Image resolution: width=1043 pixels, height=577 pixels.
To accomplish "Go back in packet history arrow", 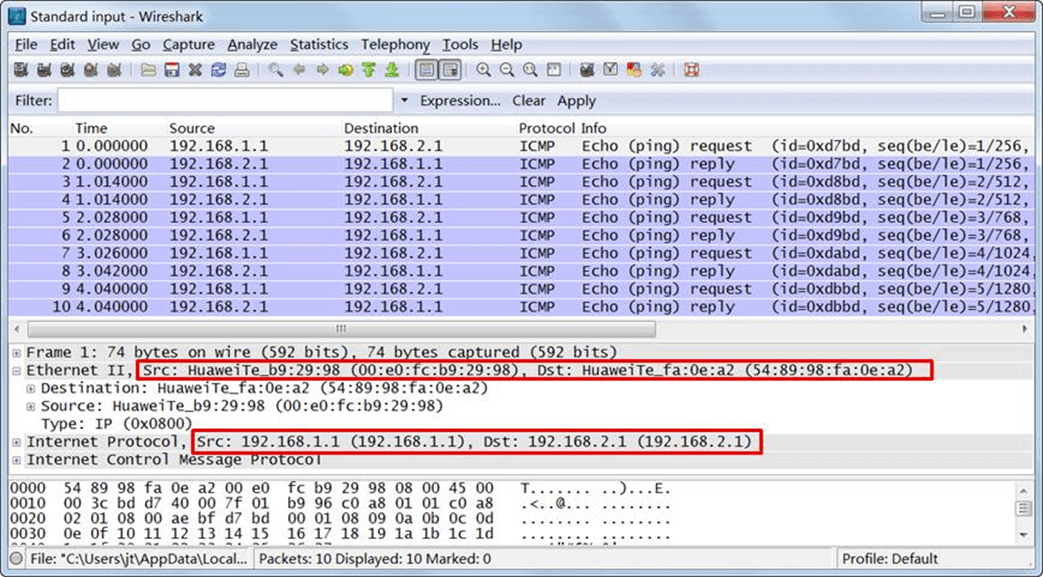I will (x=299, y=70).
